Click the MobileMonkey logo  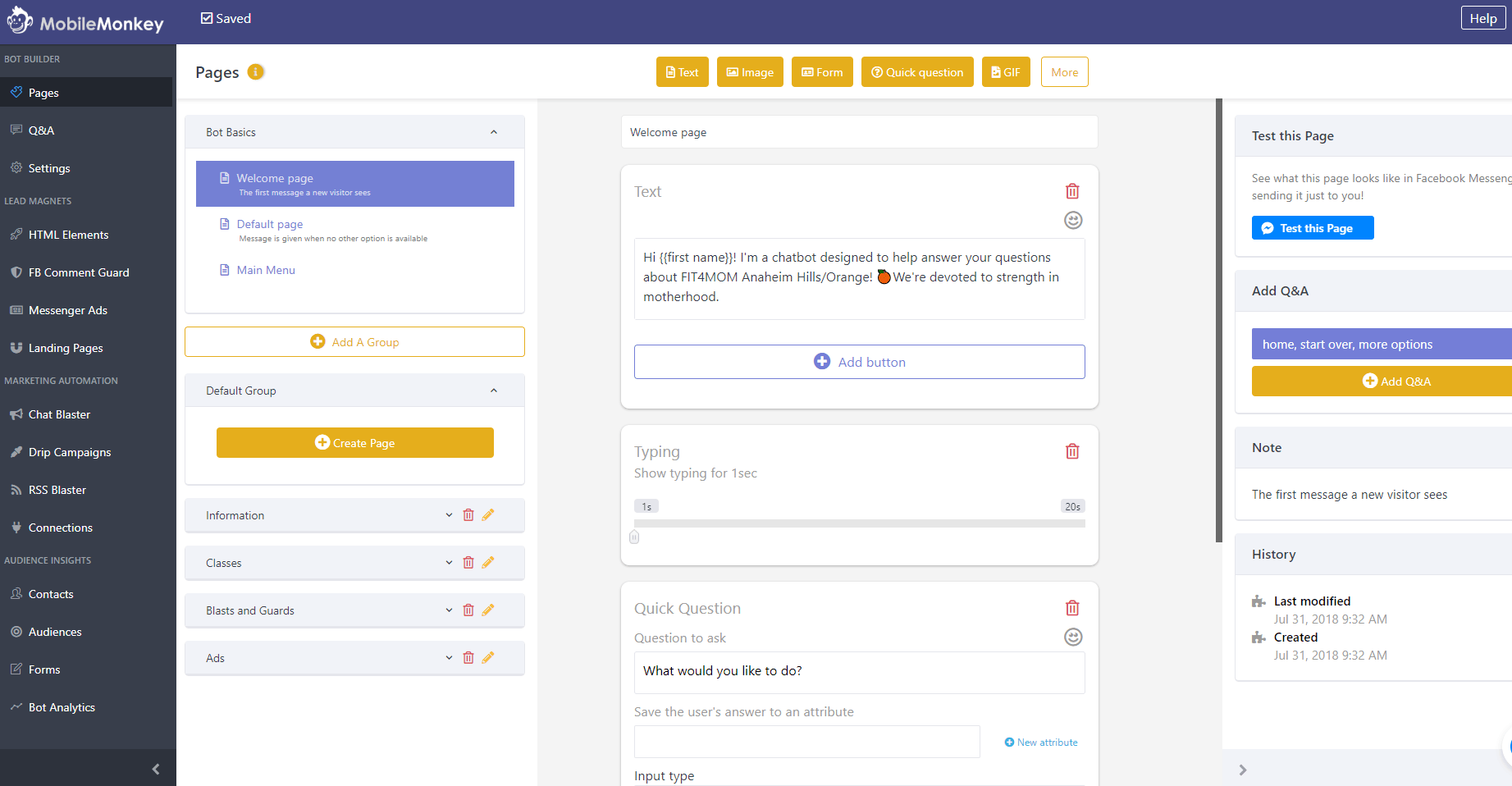85,21
